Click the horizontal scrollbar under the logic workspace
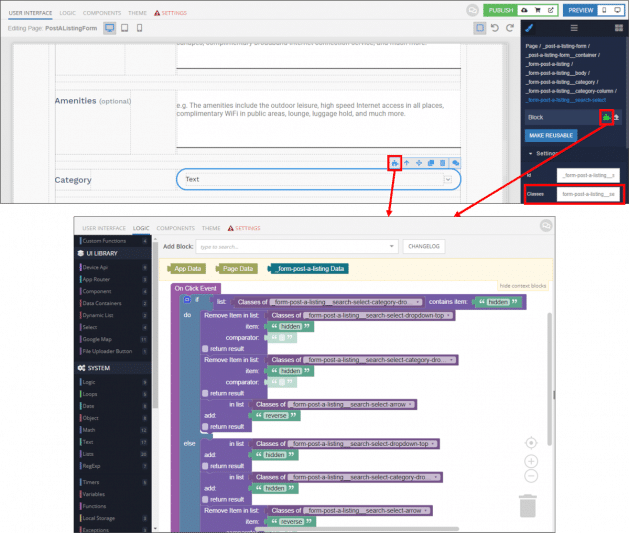The image size is (629, 533). [357, 529]
